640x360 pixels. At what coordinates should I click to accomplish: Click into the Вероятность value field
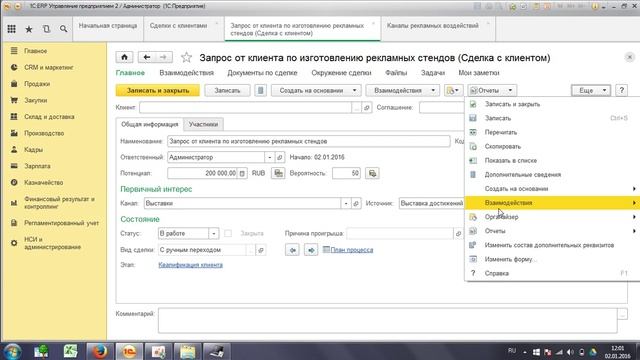[346, 173]
